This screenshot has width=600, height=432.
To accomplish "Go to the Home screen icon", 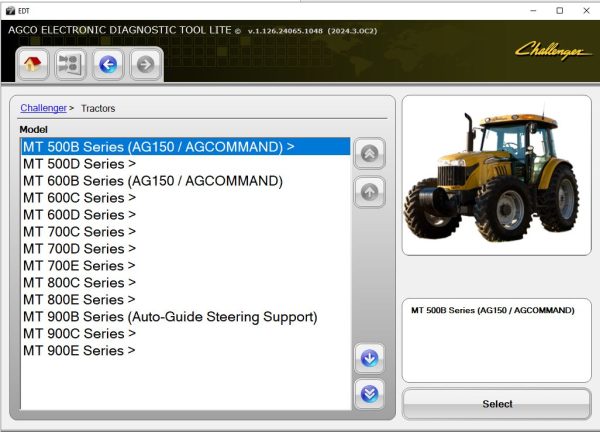I will 33,64.
